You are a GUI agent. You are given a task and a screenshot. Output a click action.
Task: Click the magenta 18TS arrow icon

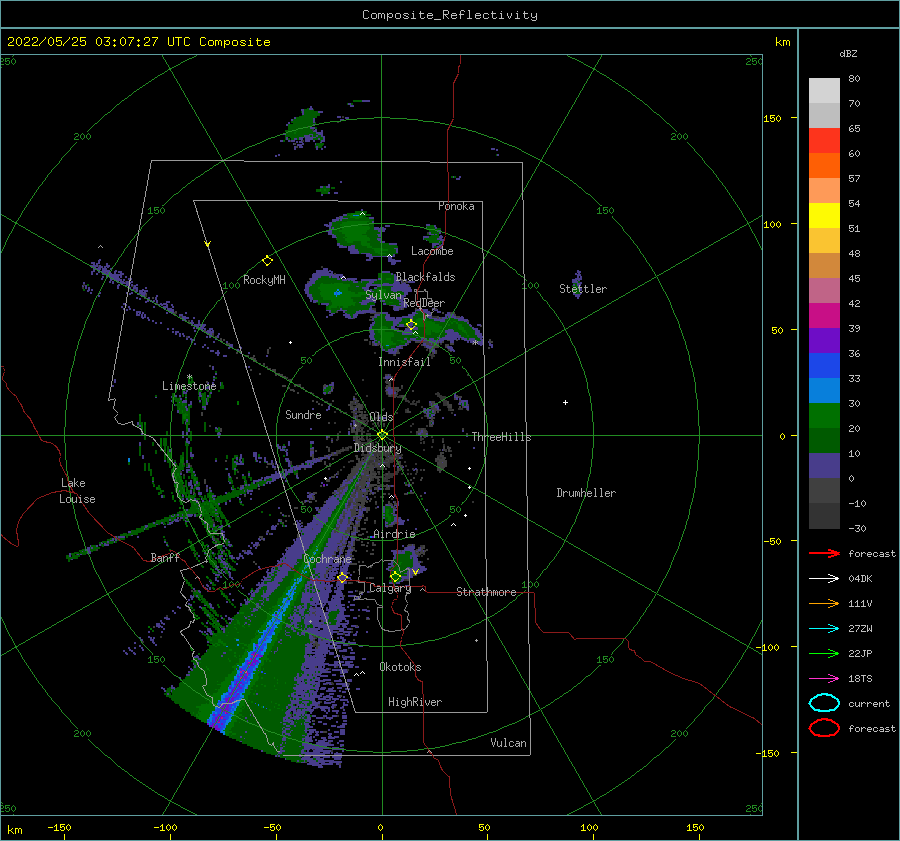[824, 679]
